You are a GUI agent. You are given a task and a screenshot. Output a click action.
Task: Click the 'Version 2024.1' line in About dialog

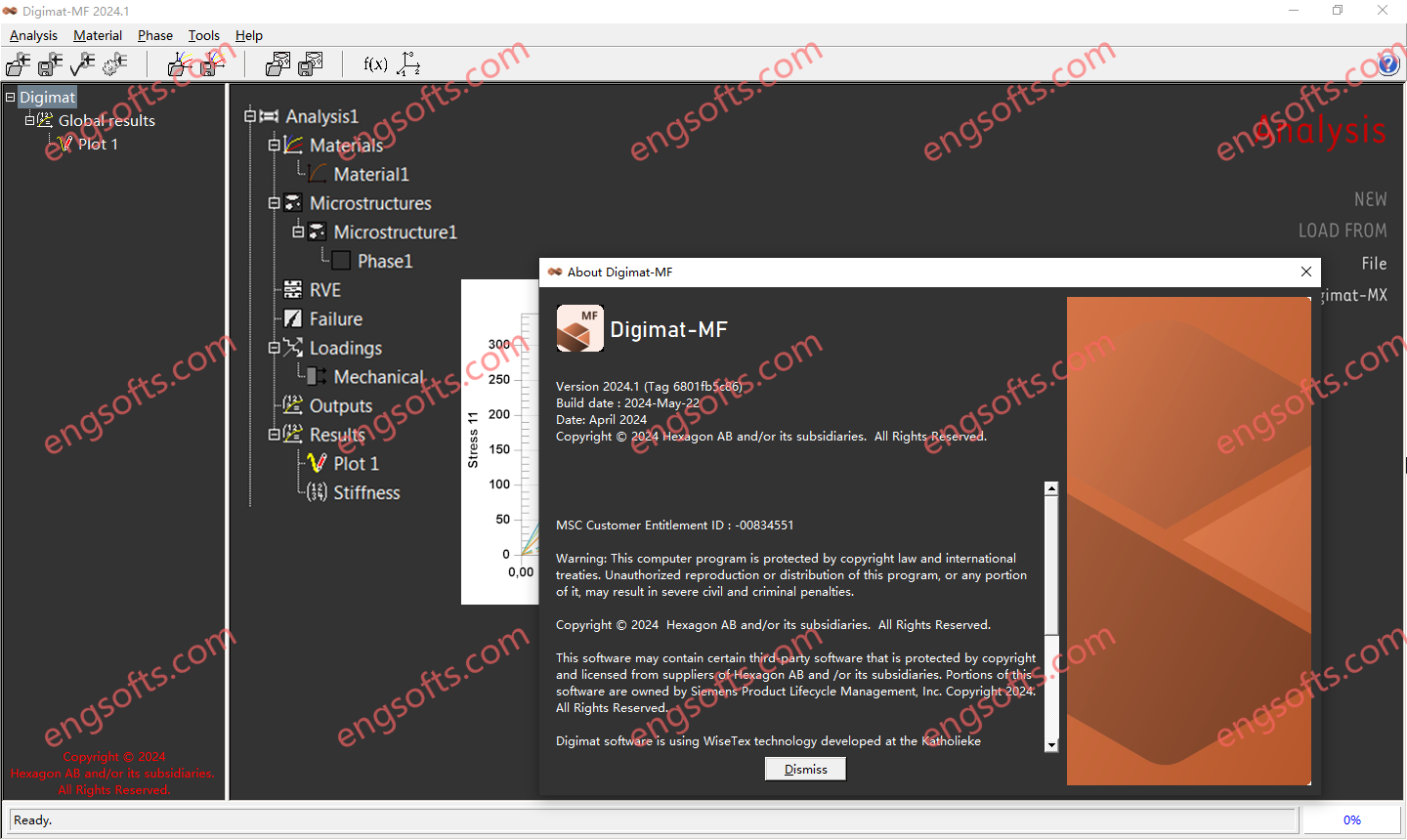click(649, 387)
